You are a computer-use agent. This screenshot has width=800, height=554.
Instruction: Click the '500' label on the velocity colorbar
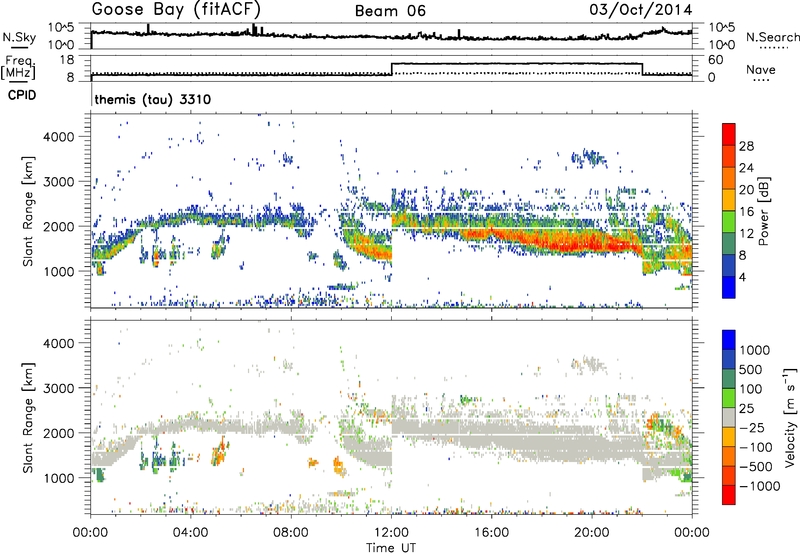751,369
